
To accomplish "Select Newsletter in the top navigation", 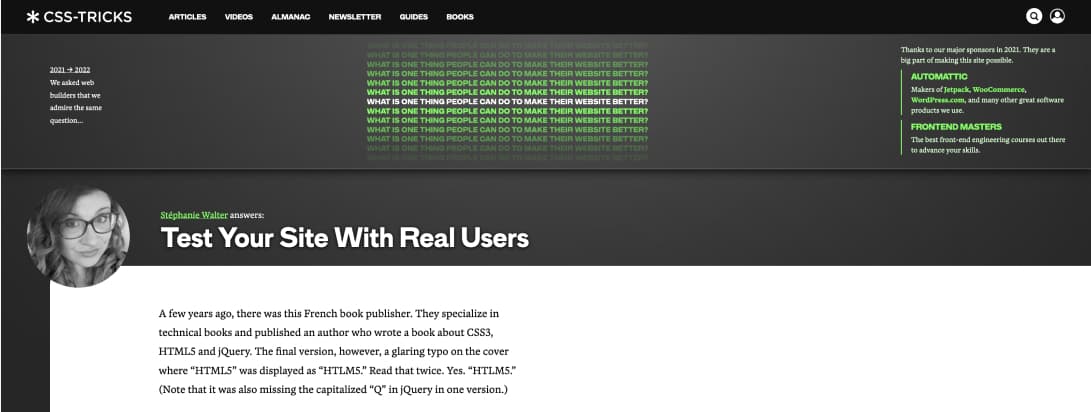I will tap(354, 17).
